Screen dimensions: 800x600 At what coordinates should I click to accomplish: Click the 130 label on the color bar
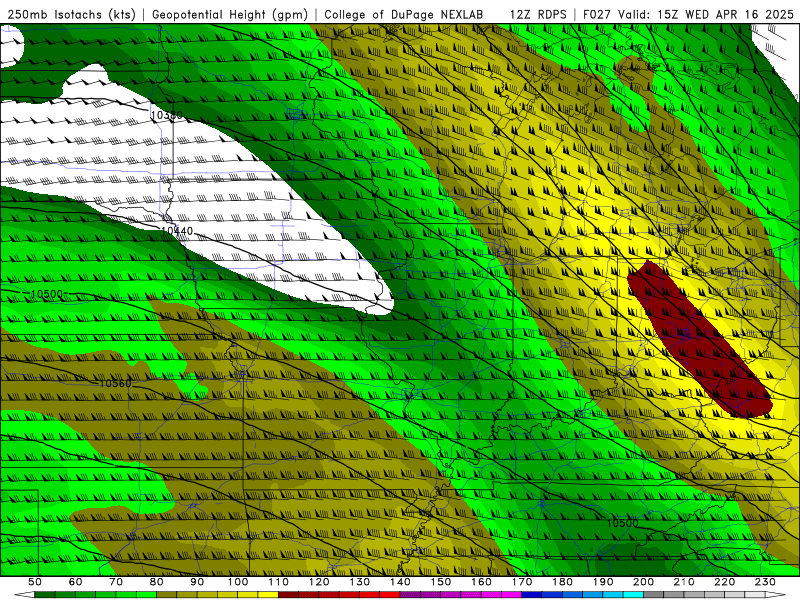click(360, 582)
